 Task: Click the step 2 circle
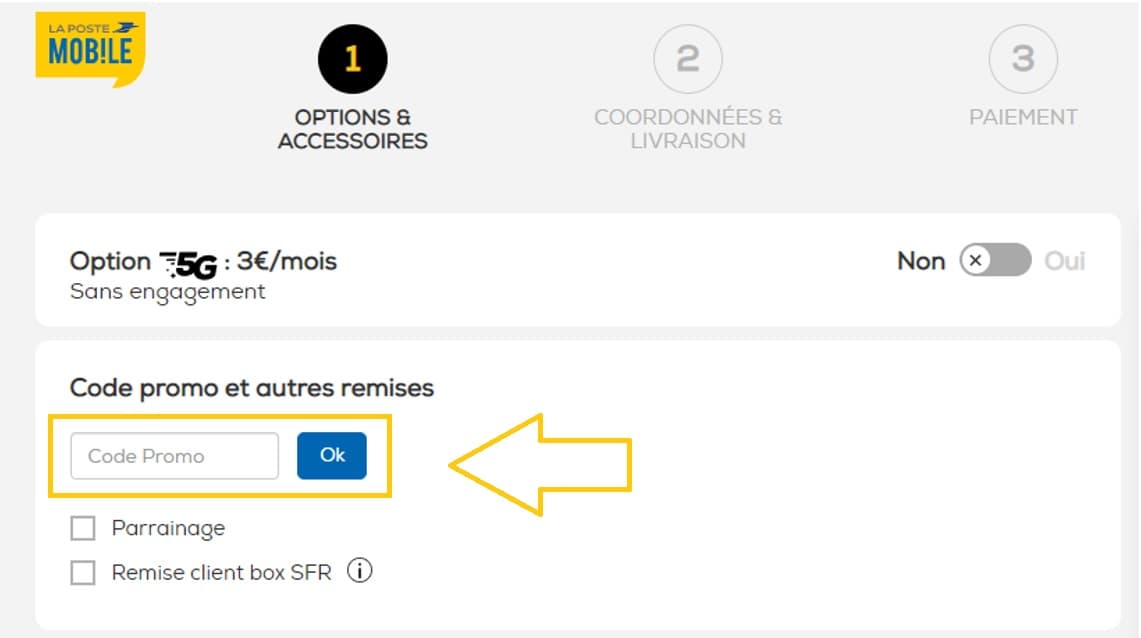pyautogui.click(x=687, y=60)
